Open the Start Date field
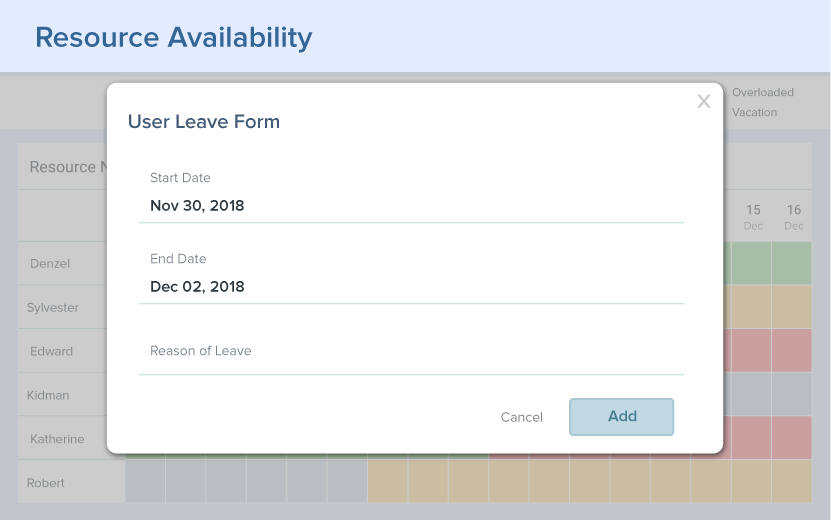 410,206
